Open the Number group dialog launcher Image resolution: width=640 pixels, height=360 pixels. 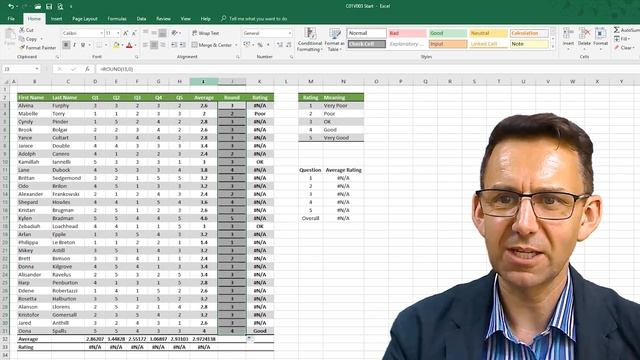pos(291,57)
